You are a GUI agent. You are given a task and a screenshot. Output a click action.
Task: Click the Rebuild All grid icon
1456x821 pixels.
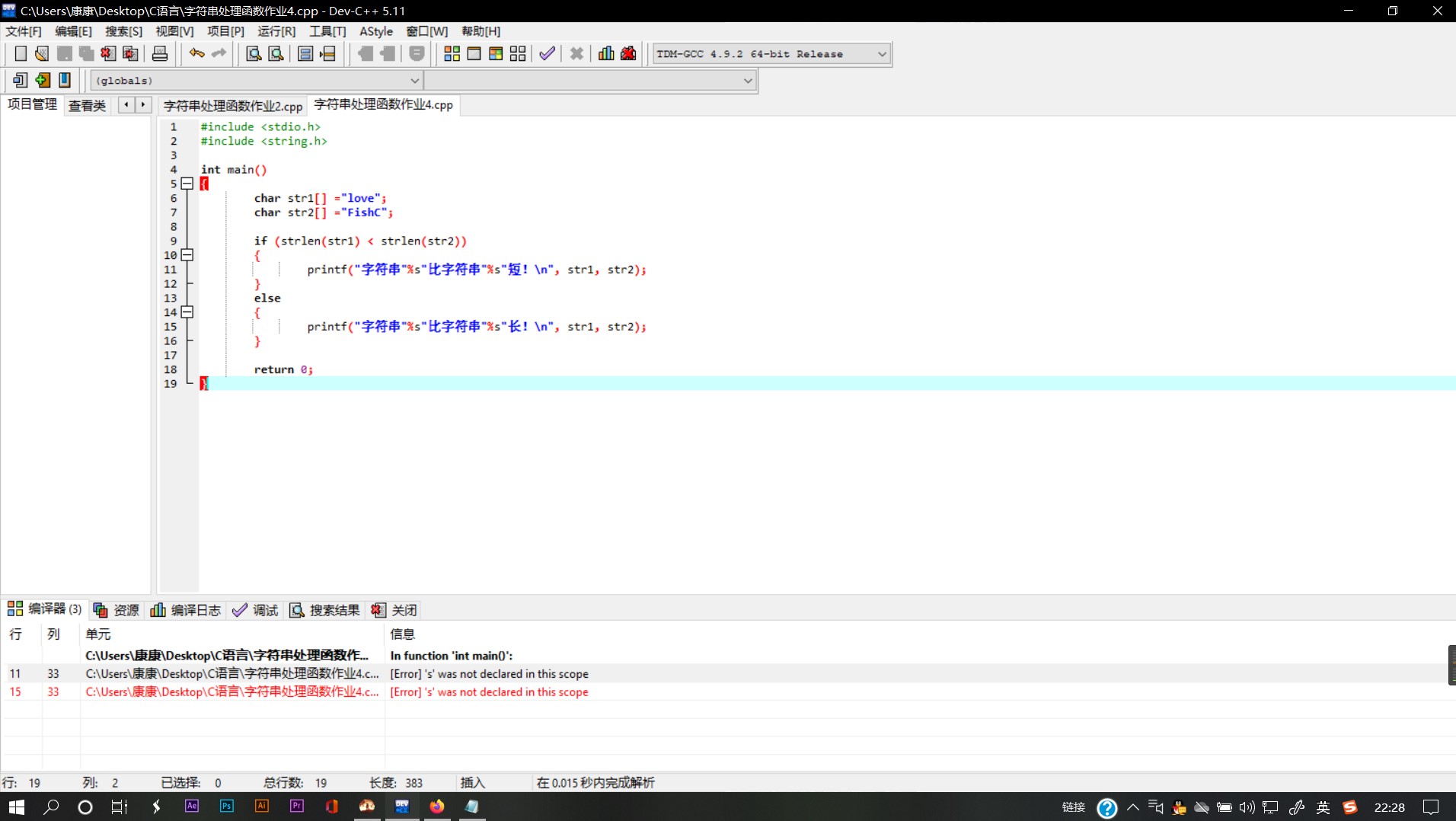pos(518,53)
